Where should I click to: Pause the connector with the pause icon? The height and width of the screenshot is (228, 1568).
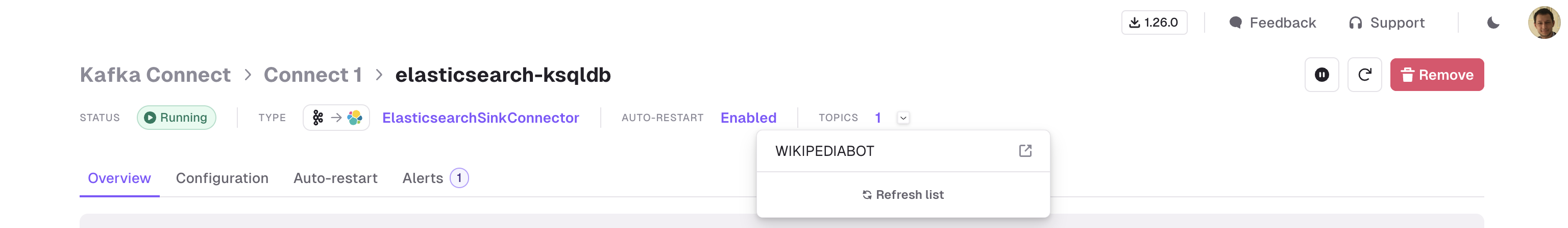click(x=1321, y=74)
